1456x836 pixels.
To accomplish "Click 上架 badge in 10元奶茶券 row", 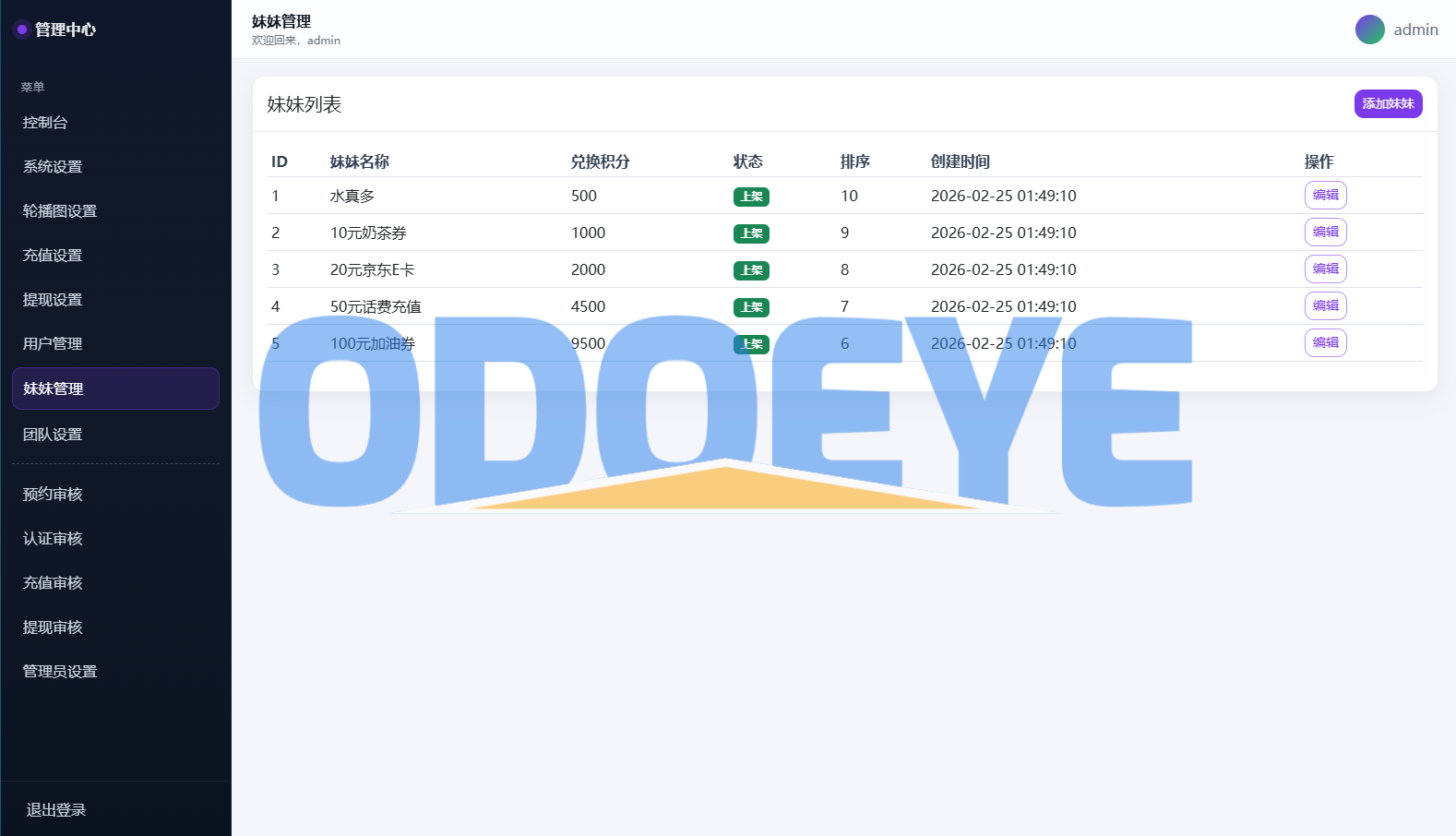I will tap(751, 233).
